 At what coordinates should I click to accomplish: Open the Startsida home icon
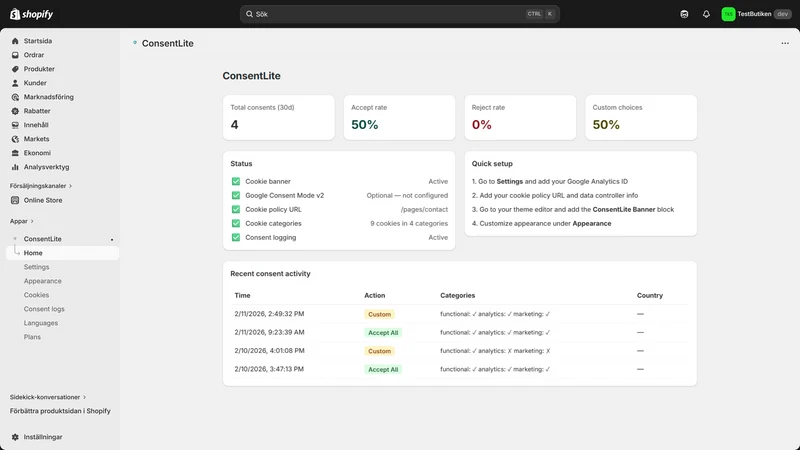click(15, 41)
